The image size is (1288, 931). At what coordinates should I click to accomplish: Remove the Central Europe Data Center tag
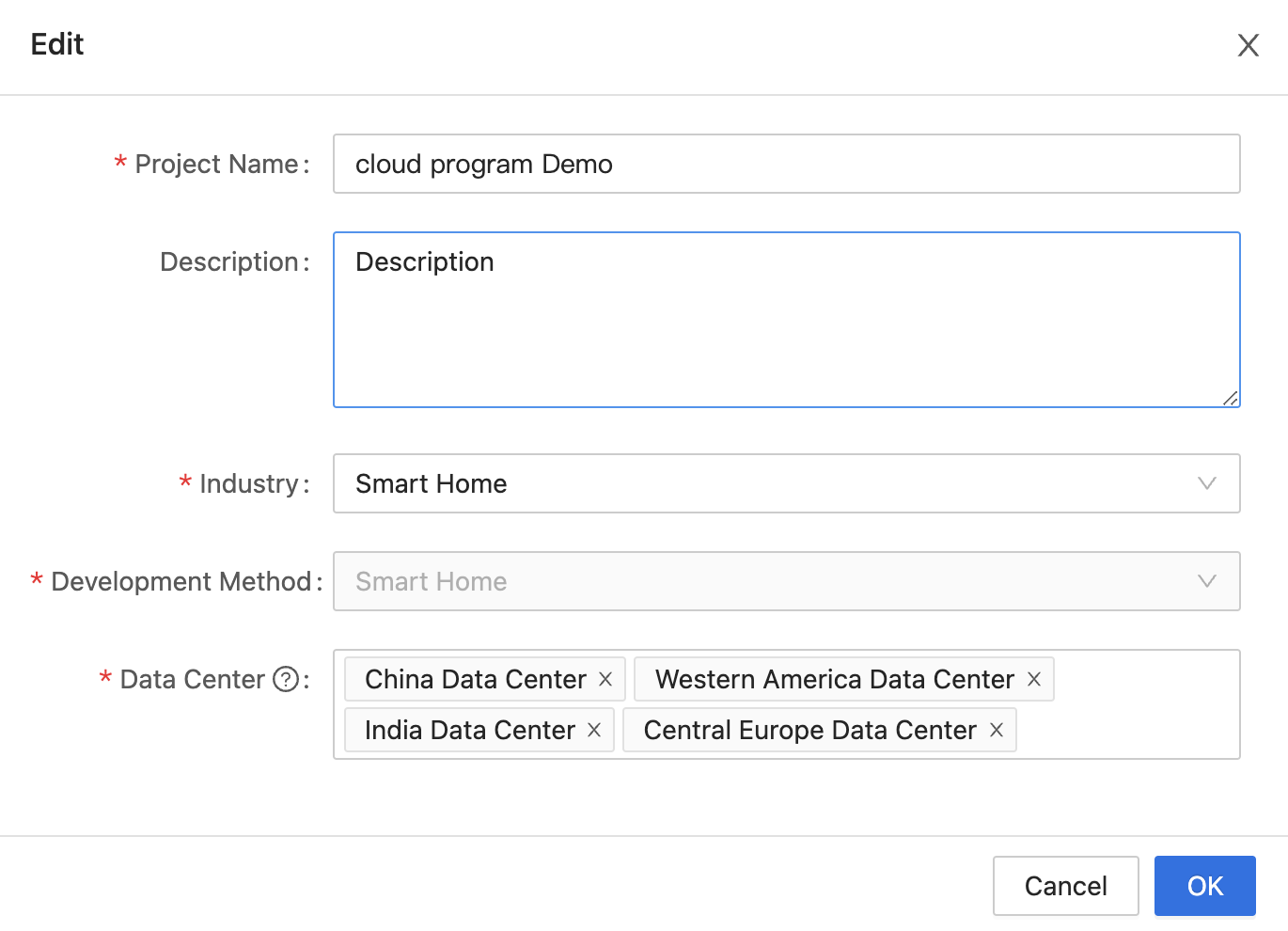[996, 730]
